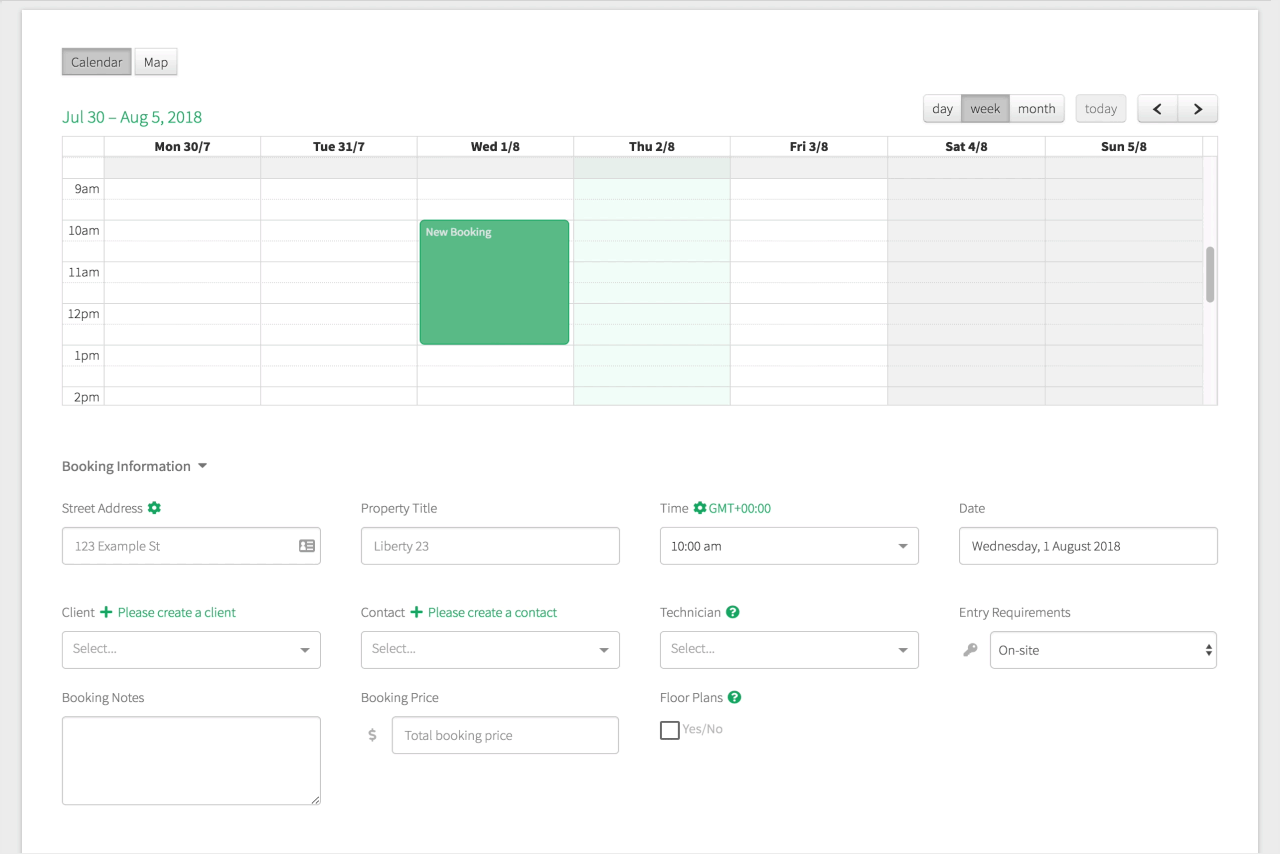The image size is (1280, 854).
Task: Click the 11am time label
Action: coord(84,272)
